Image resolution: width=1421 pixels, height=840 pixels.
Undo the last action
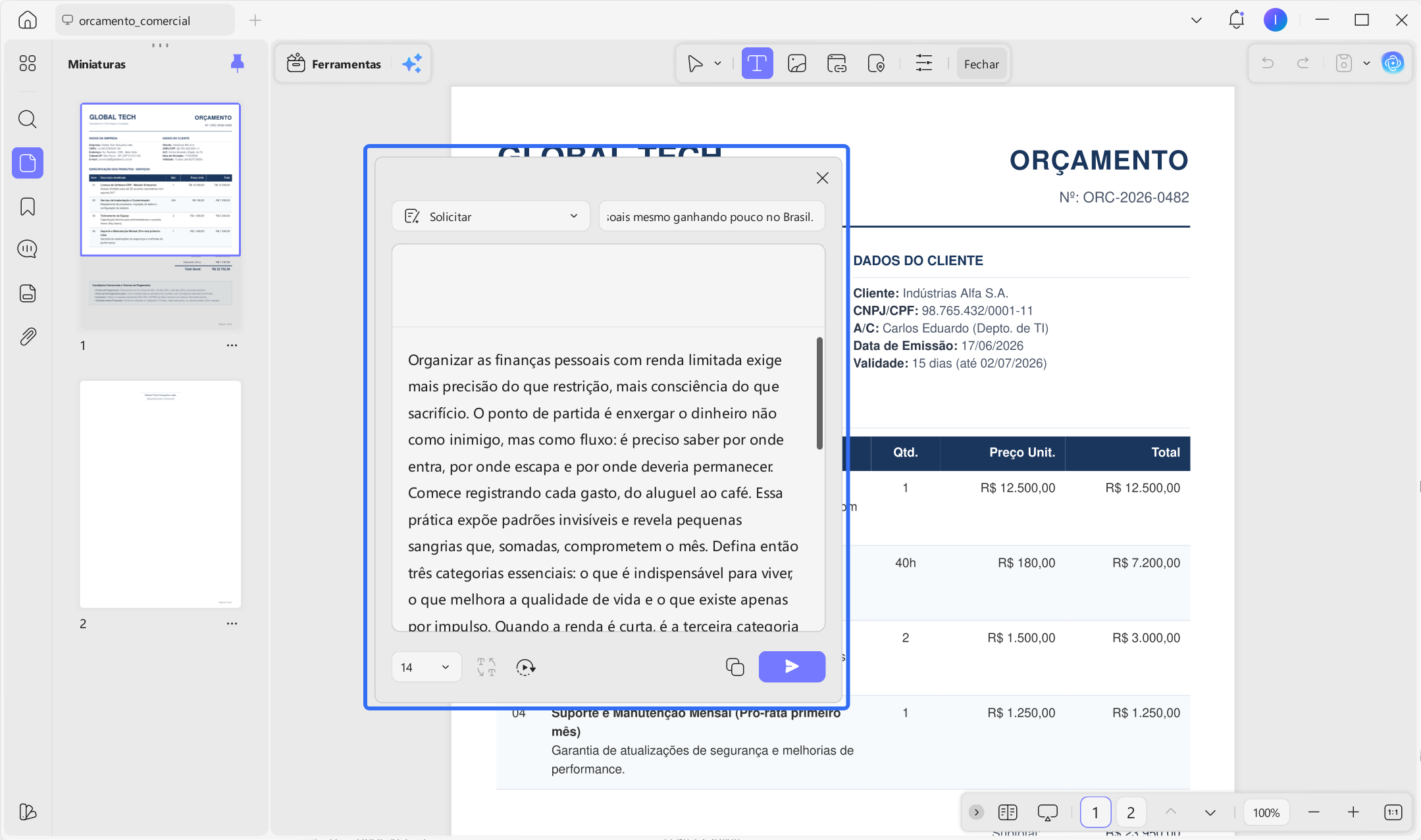tap(1267, 63)
